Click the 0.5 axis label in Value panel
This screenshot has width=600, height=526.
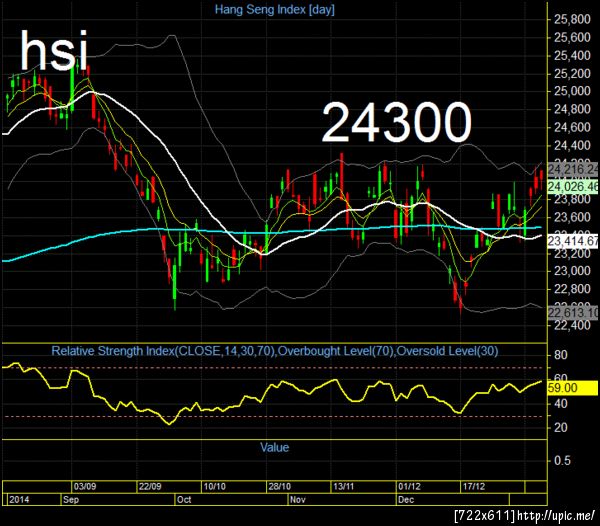tap(562, 460)
